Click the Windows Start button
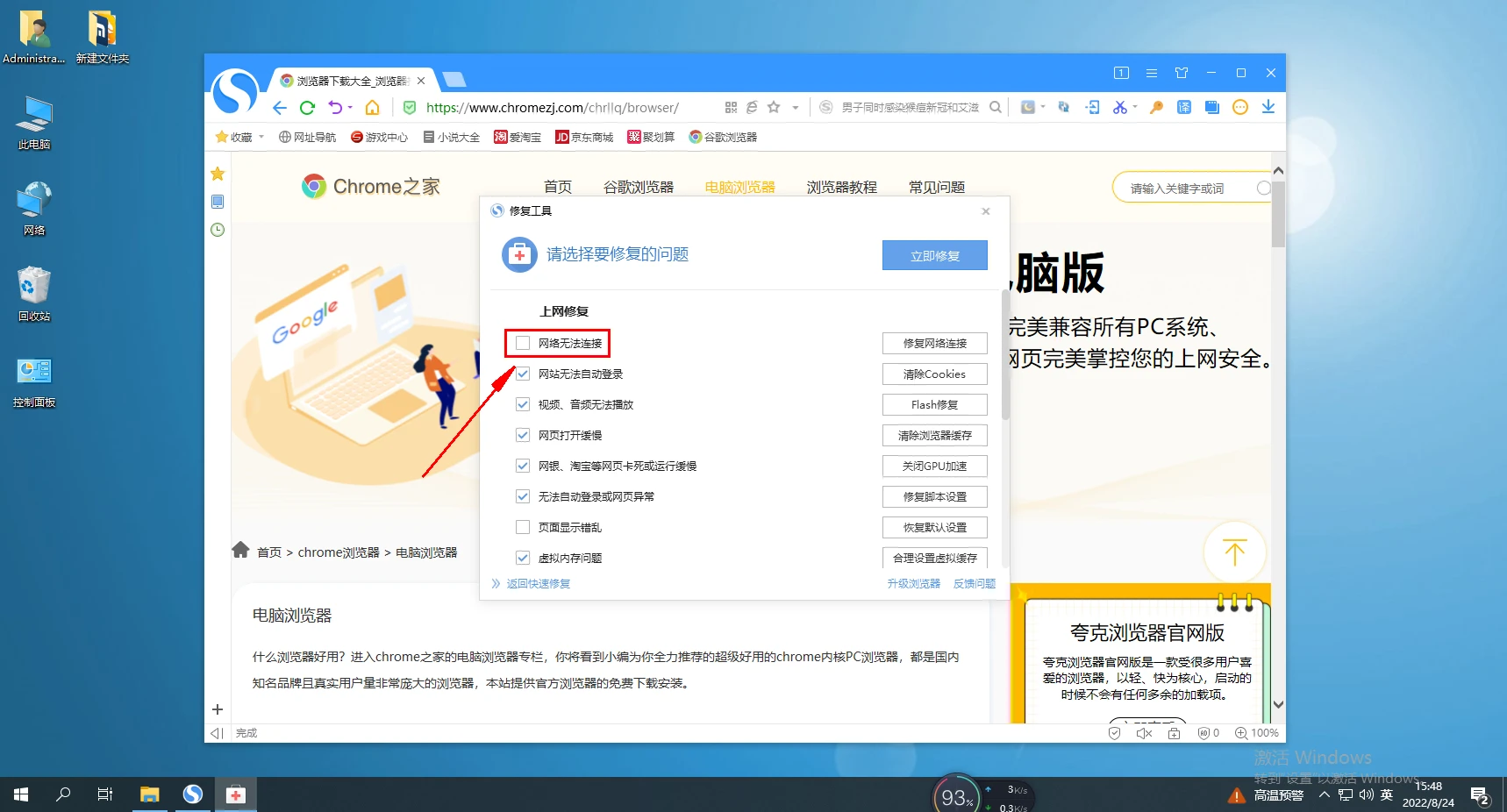 21,794
